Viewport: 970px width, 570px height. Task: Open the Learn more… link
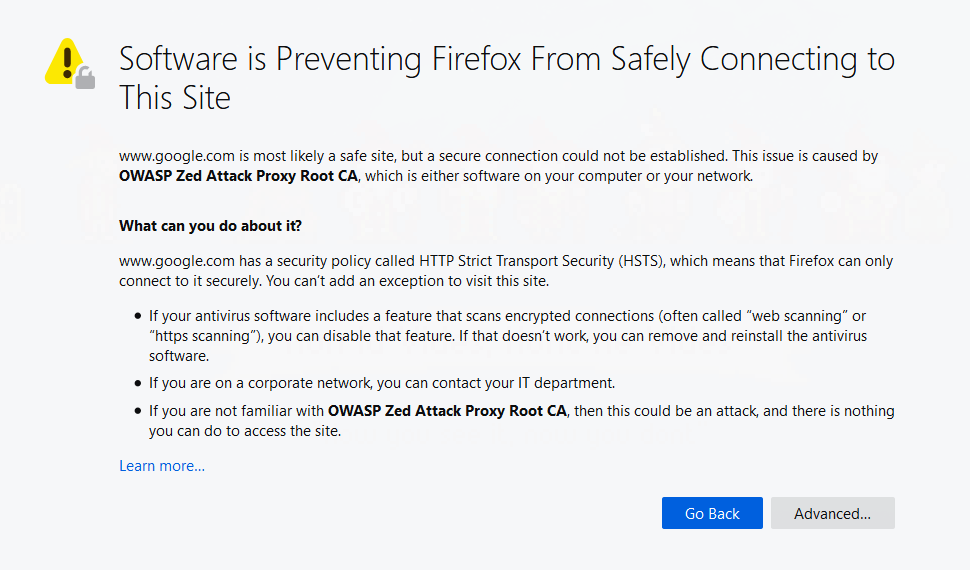[x=162, y=466]
